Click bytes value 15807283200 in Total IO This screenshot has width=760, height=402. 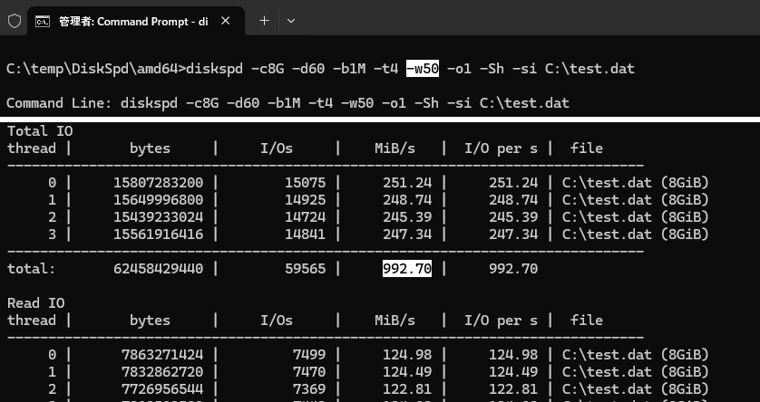(158, 183)
